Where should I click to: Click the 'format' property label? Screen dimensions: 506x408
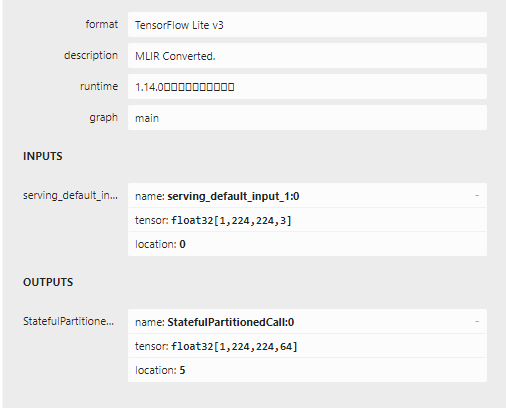point(102,24)
